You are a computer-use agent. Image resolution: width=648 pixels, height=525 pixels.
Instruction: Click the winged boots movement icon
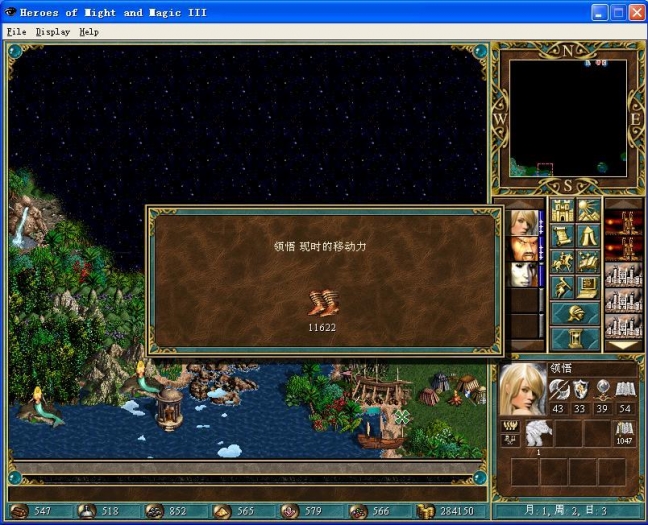(324, 303)
